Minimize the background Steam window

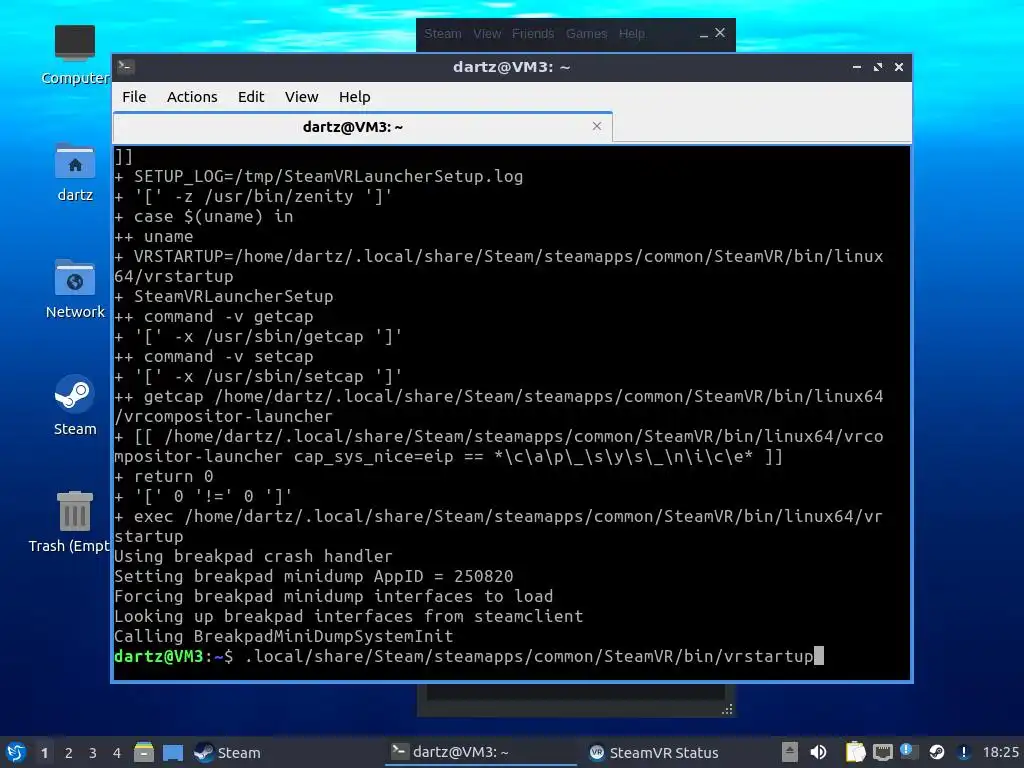point(703,34)
